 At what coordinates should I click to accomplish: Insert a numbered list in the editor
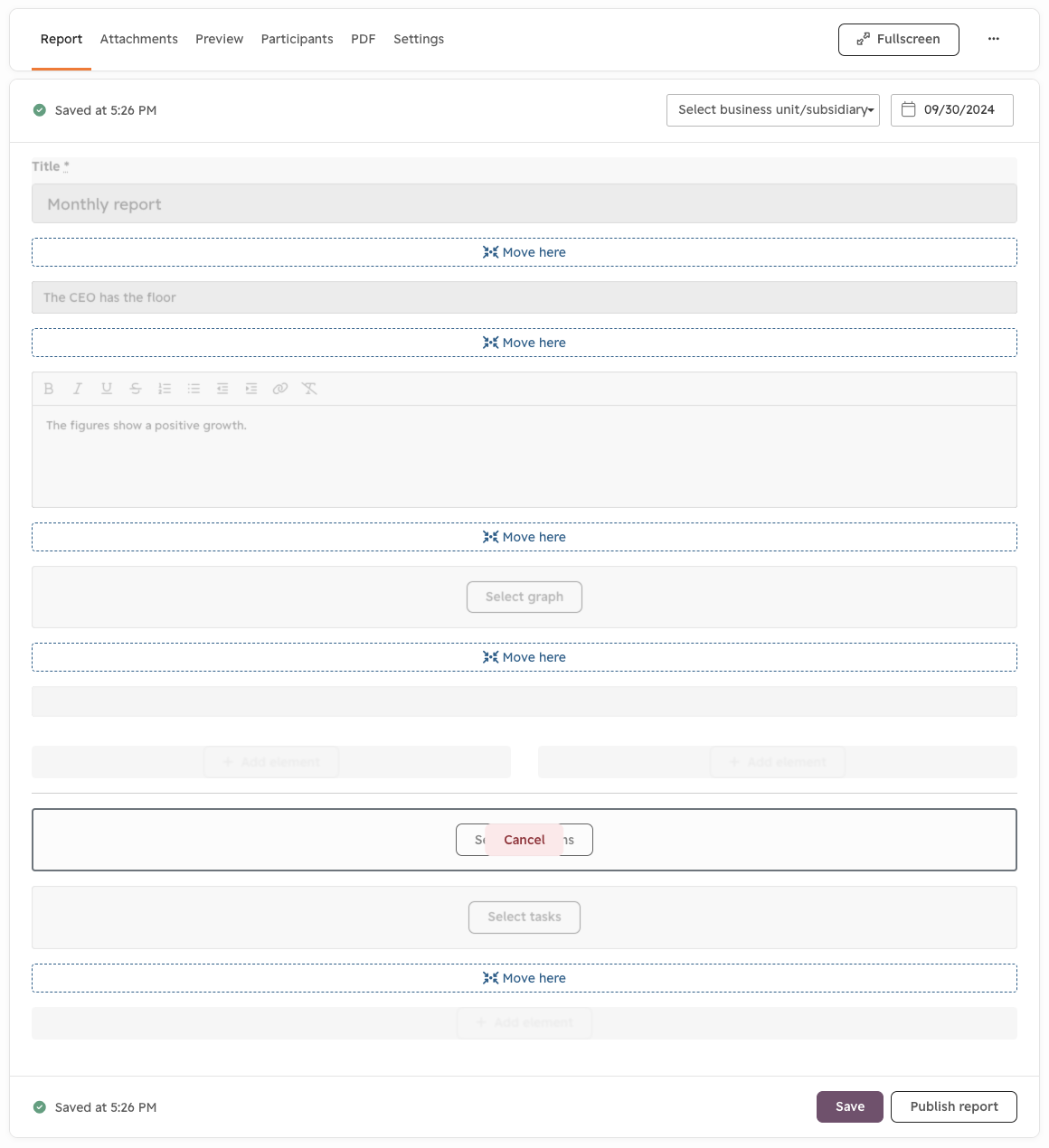165,389
